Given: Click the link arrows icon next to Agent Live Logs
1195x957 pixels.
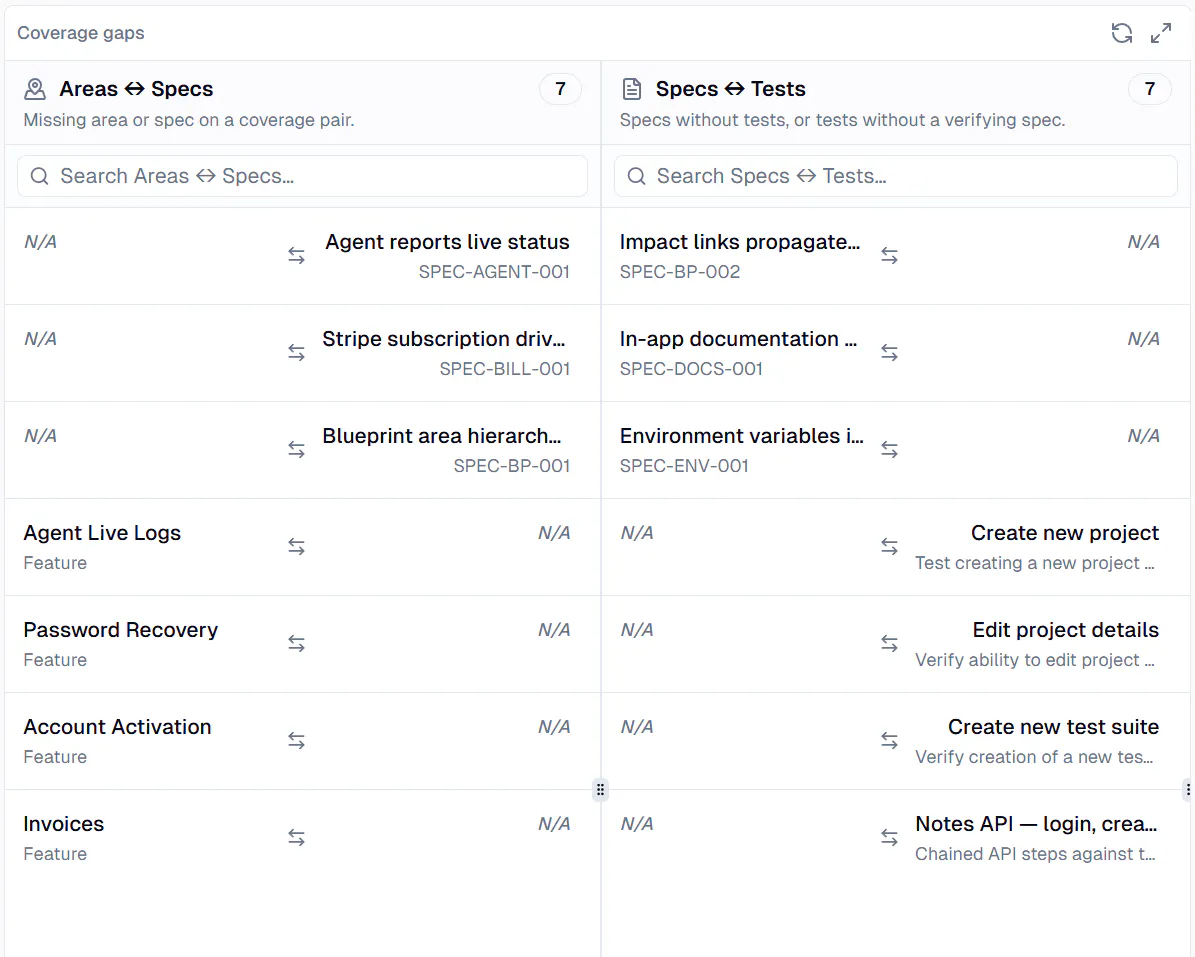Looking at the screenshot, I should [296, 546].
